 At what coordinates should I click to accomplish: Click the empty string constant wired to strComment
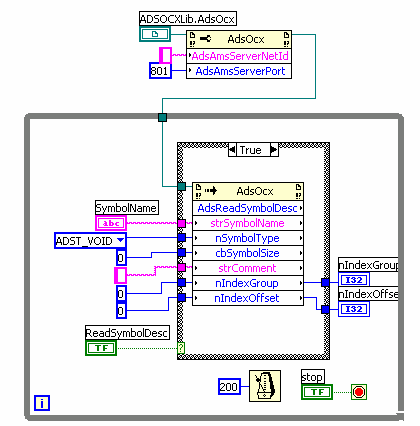pos(120,276)
